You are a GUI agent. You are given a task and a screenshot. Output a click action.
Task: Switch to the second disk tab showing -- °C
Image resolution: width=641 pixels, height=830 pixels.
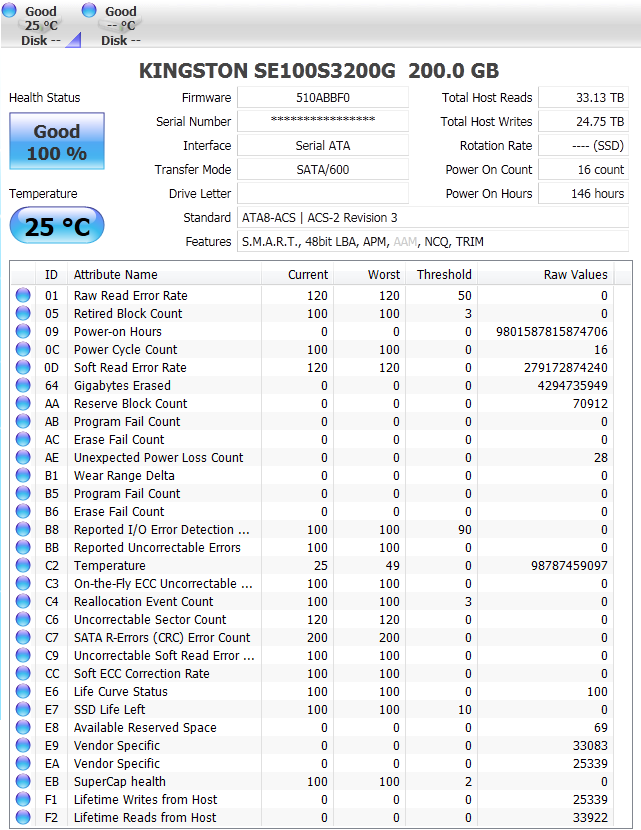tap(120, 25)
